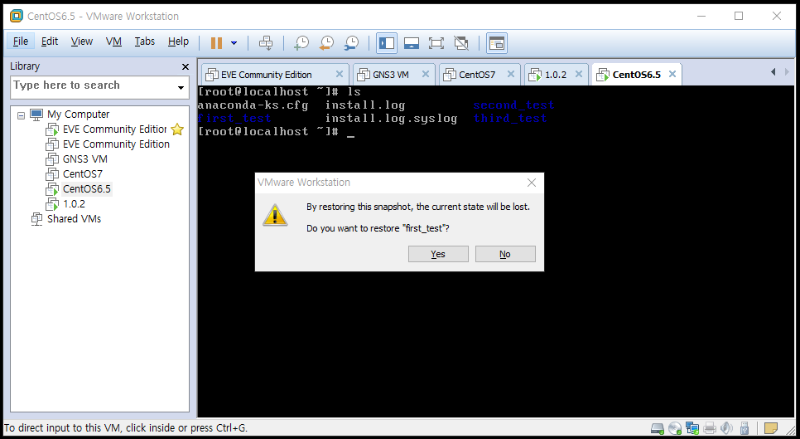
Task: Close the CentOS7 tab
Action: coord(510,74)
